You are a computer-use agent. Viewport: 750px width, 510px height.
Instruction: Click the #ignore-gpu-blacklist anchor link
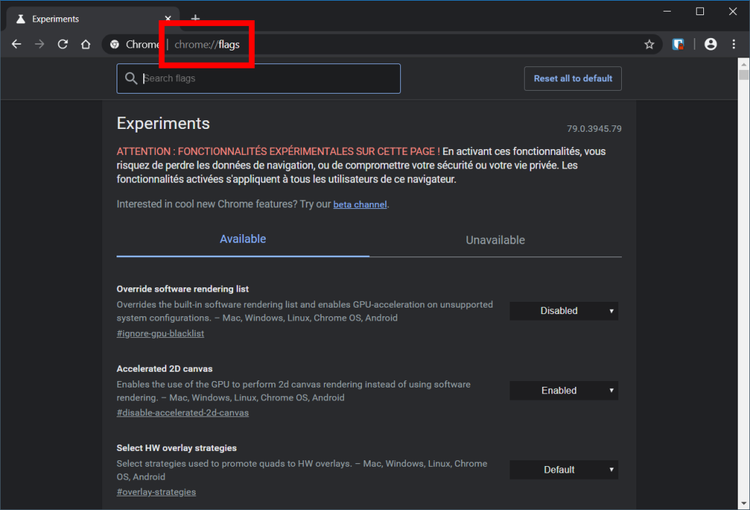pos(160,333)
